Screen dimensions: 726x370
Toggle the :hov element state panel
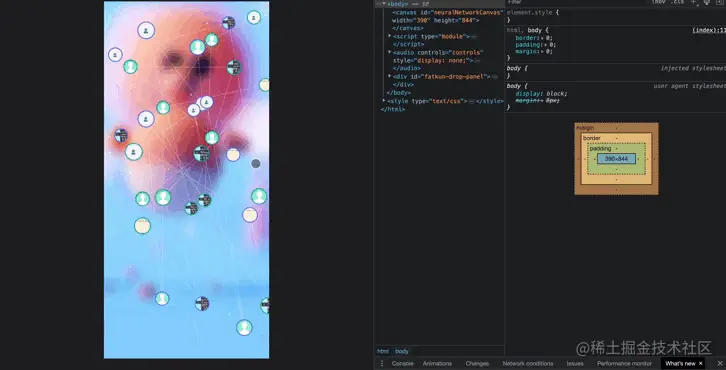click(658, 2)
